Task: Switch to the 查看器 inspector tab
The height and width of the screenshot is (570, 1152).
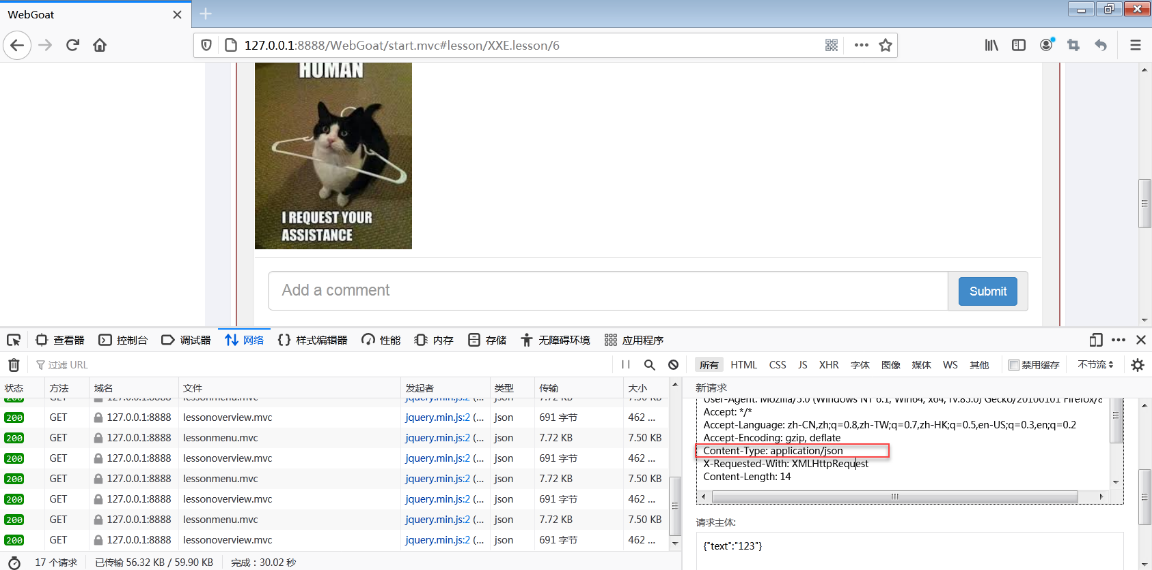Action: click(60, 340)
